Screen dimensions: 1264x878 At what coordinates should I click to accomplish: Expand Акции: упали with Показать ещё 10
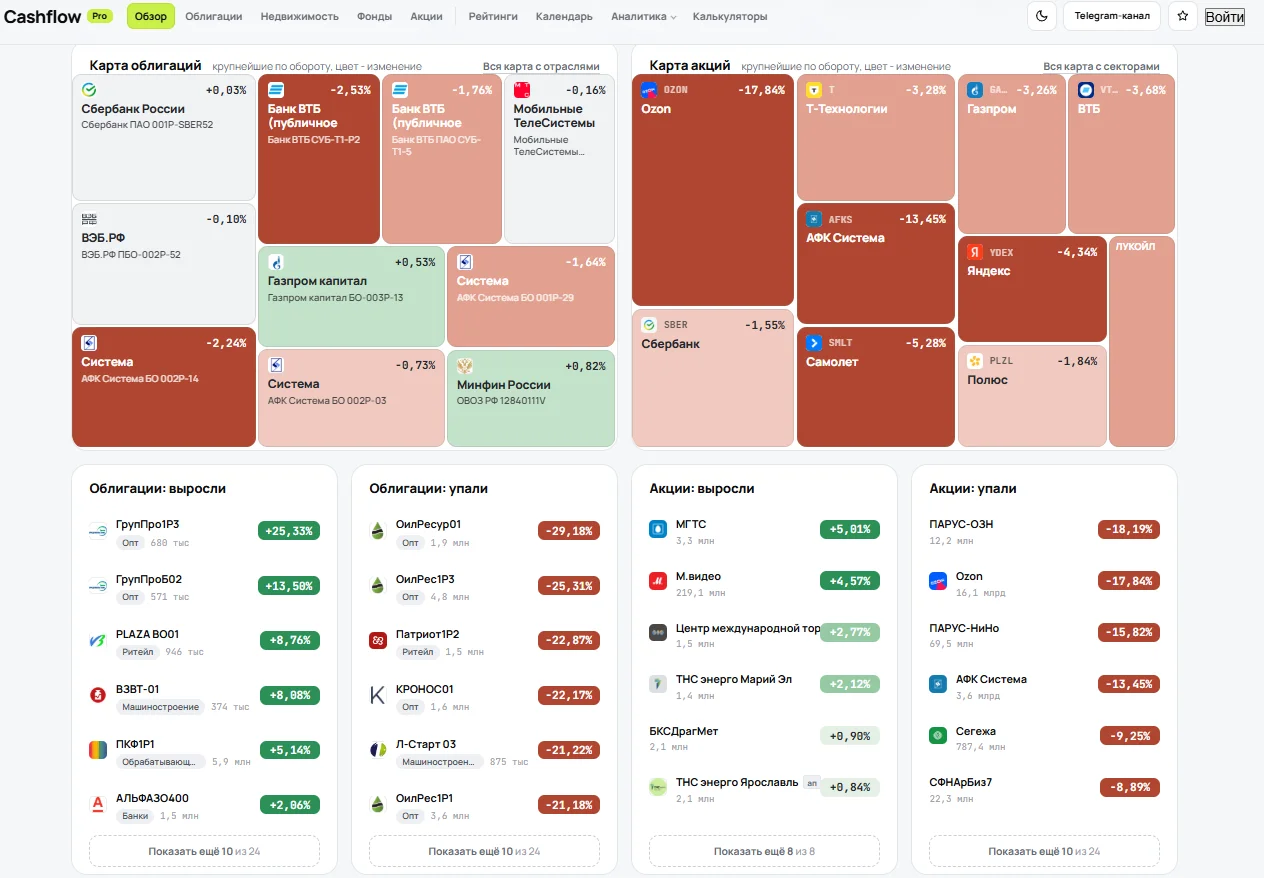(1044, 851)
